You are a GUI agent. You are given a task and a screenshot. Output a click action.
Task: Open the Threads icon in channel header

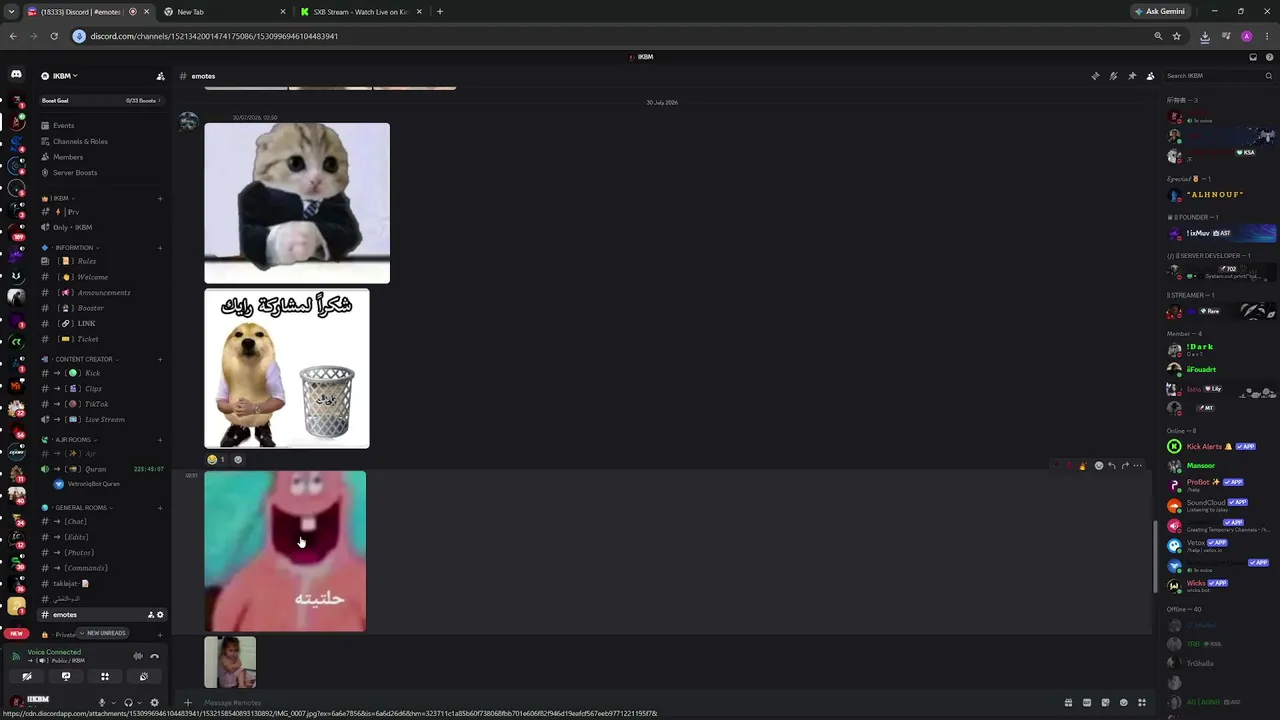(x=1095, y=76)
